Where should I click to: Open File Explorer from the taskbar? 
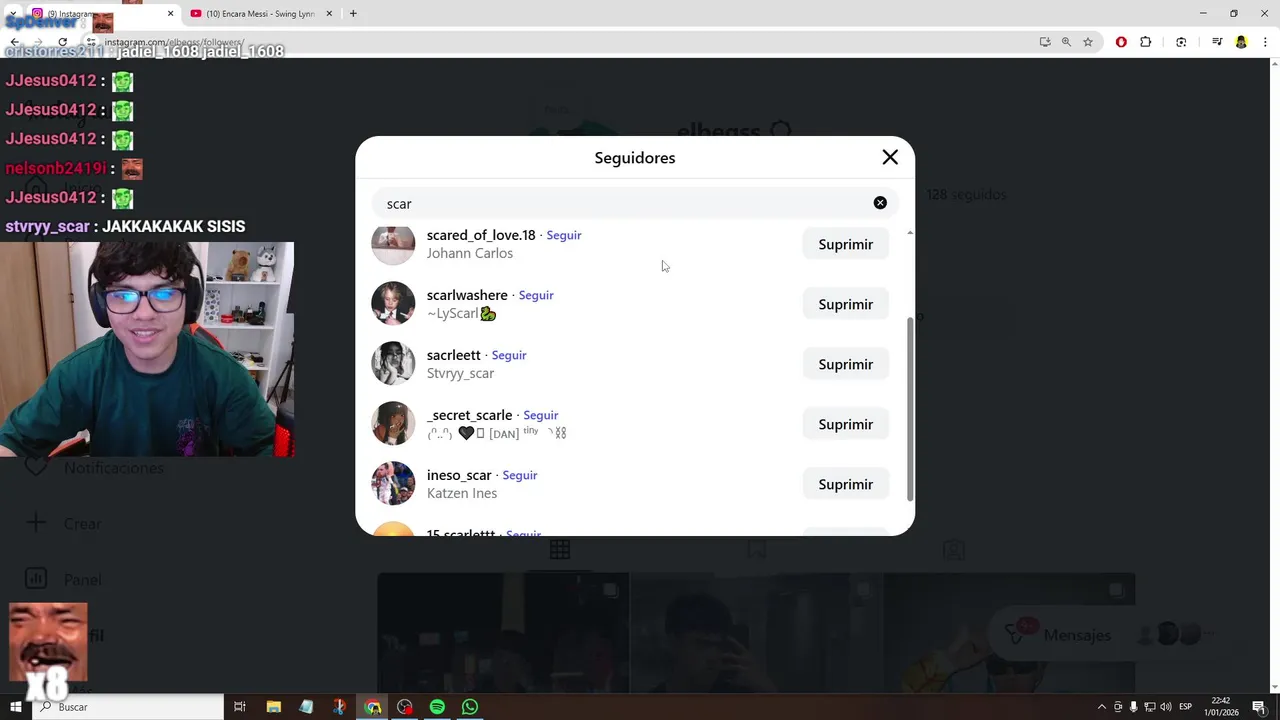(273, 707)
